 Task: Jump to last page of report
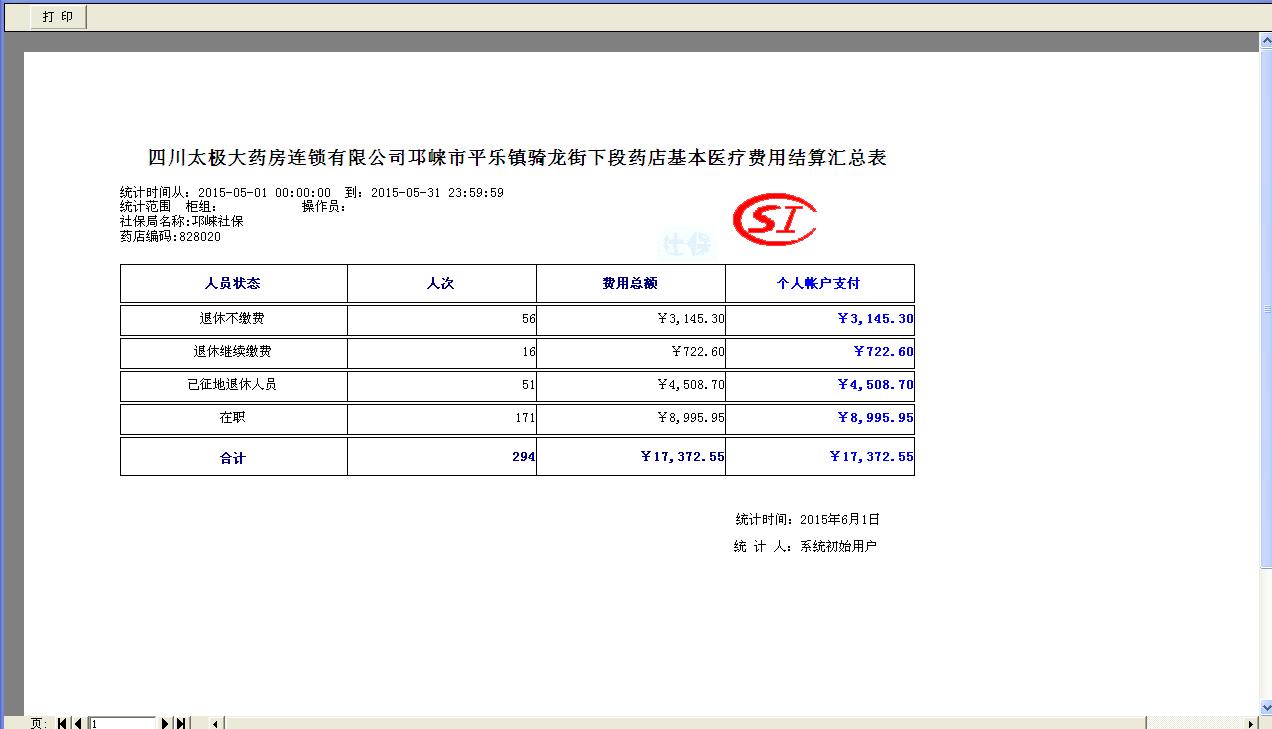(180, 723)
